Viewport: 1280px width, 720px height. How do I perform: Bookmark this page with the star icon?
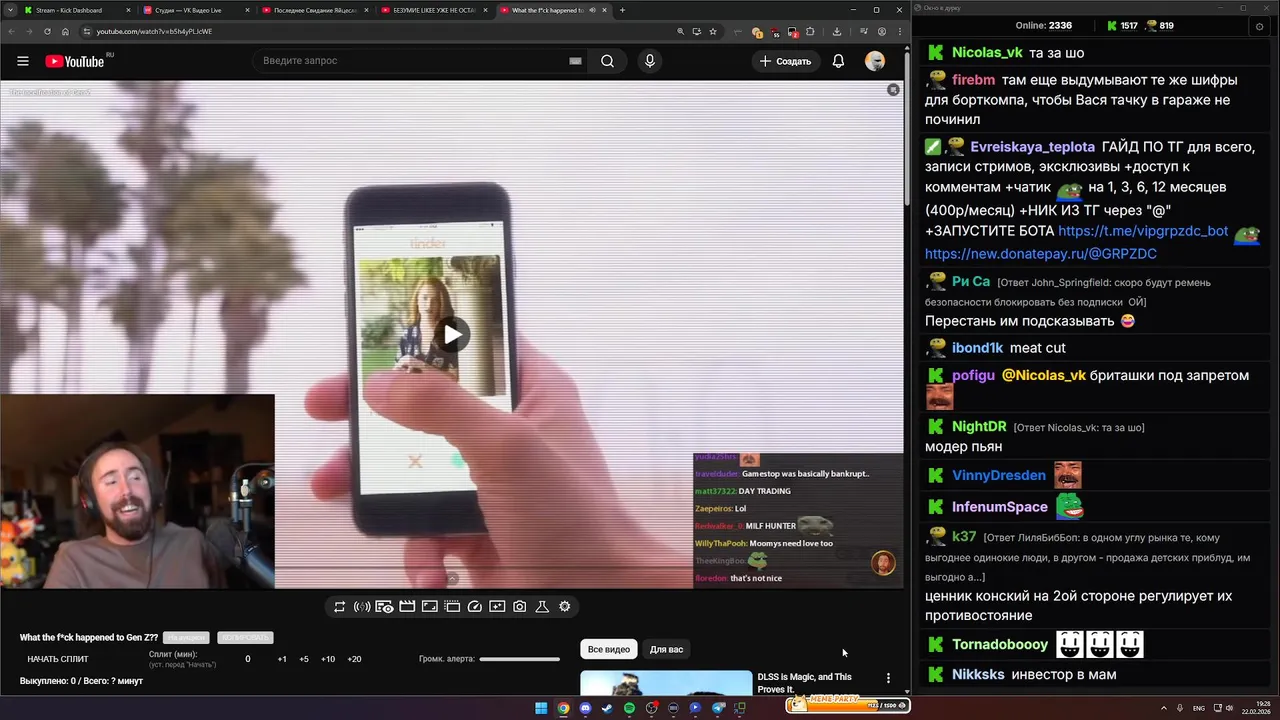click(713, 31)
